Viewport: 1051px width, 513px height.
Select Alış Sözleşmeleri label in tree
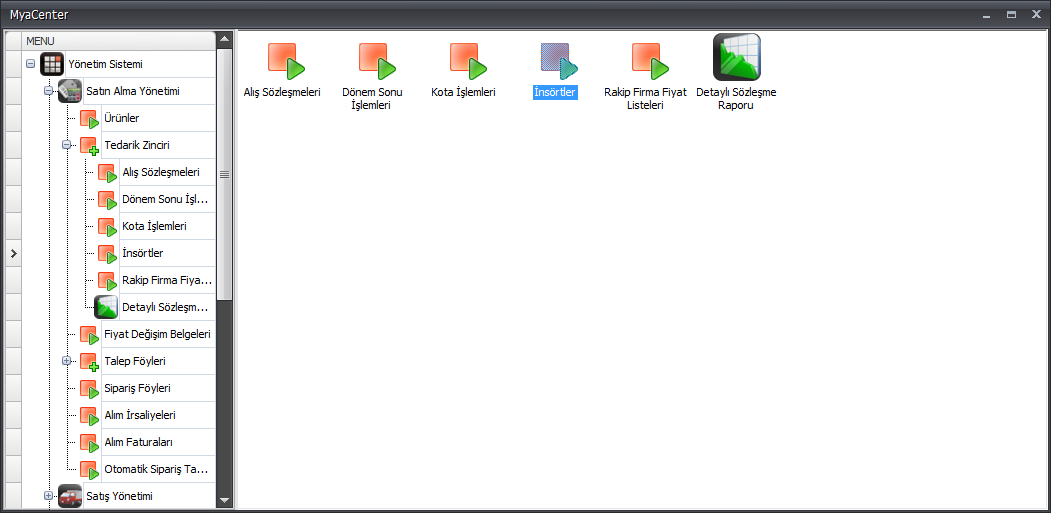(x=161, y=172)
